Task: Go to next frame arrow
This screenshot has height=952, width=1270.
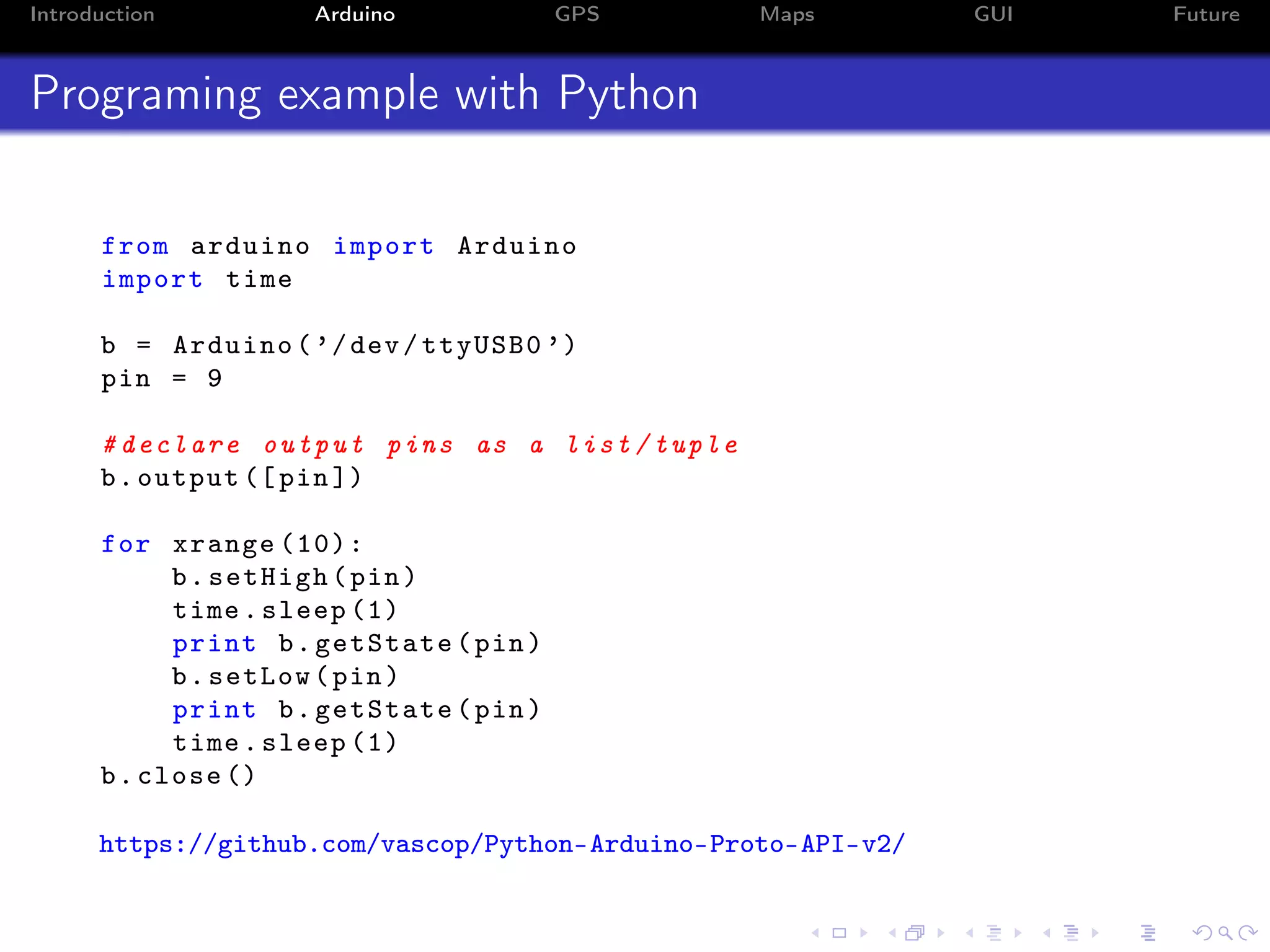Action: [x=941, y=933]
